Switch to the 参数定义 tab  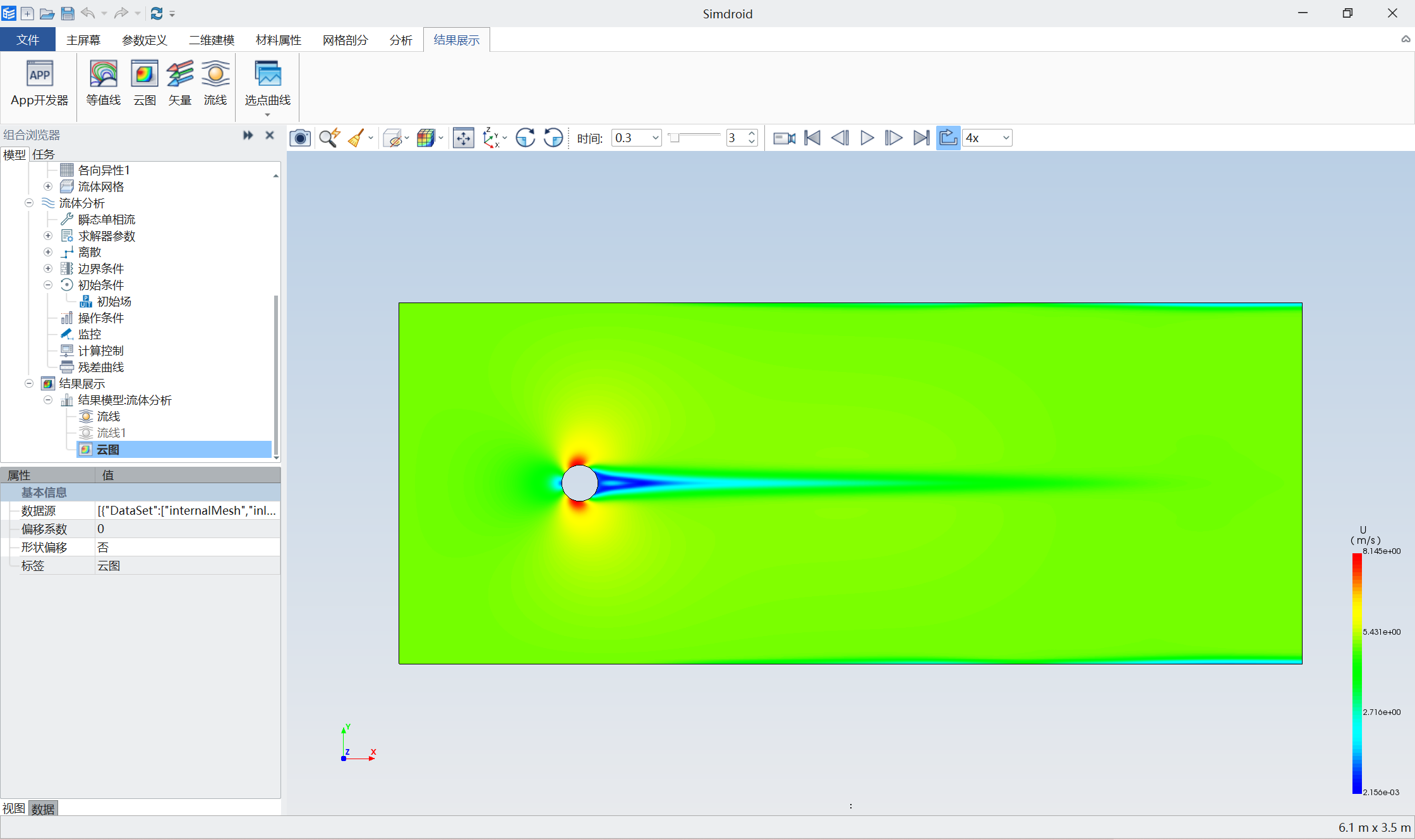coord(145,40)
